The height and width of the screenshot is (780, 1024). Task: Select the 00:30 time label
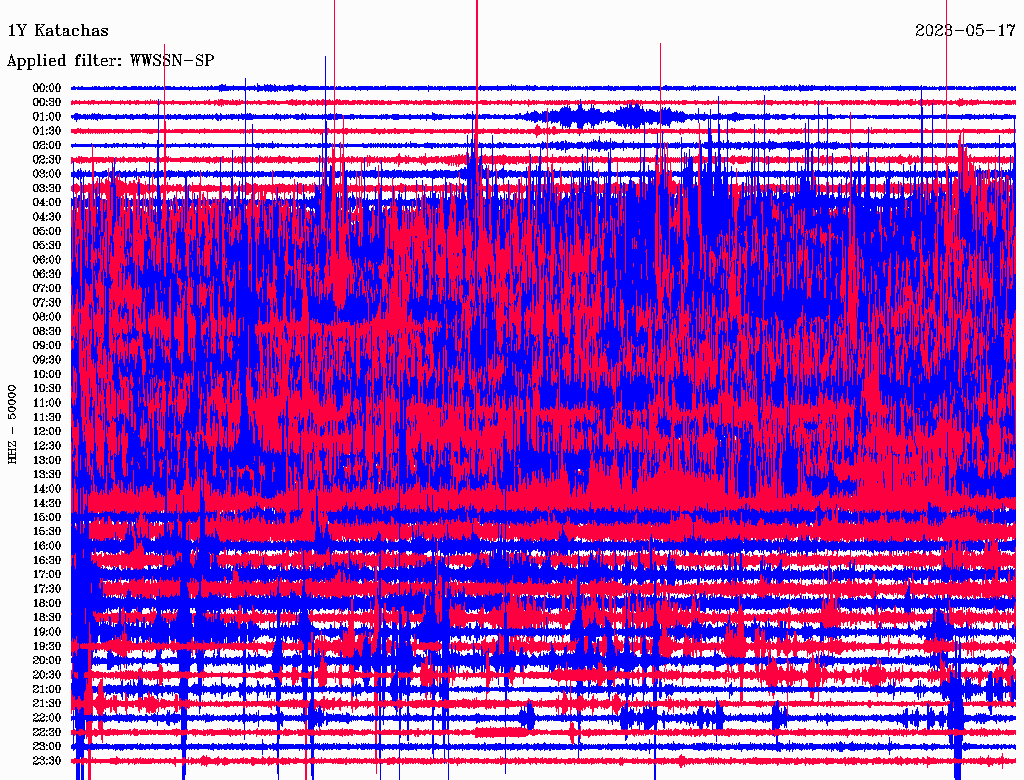click(x=47, y=103)
